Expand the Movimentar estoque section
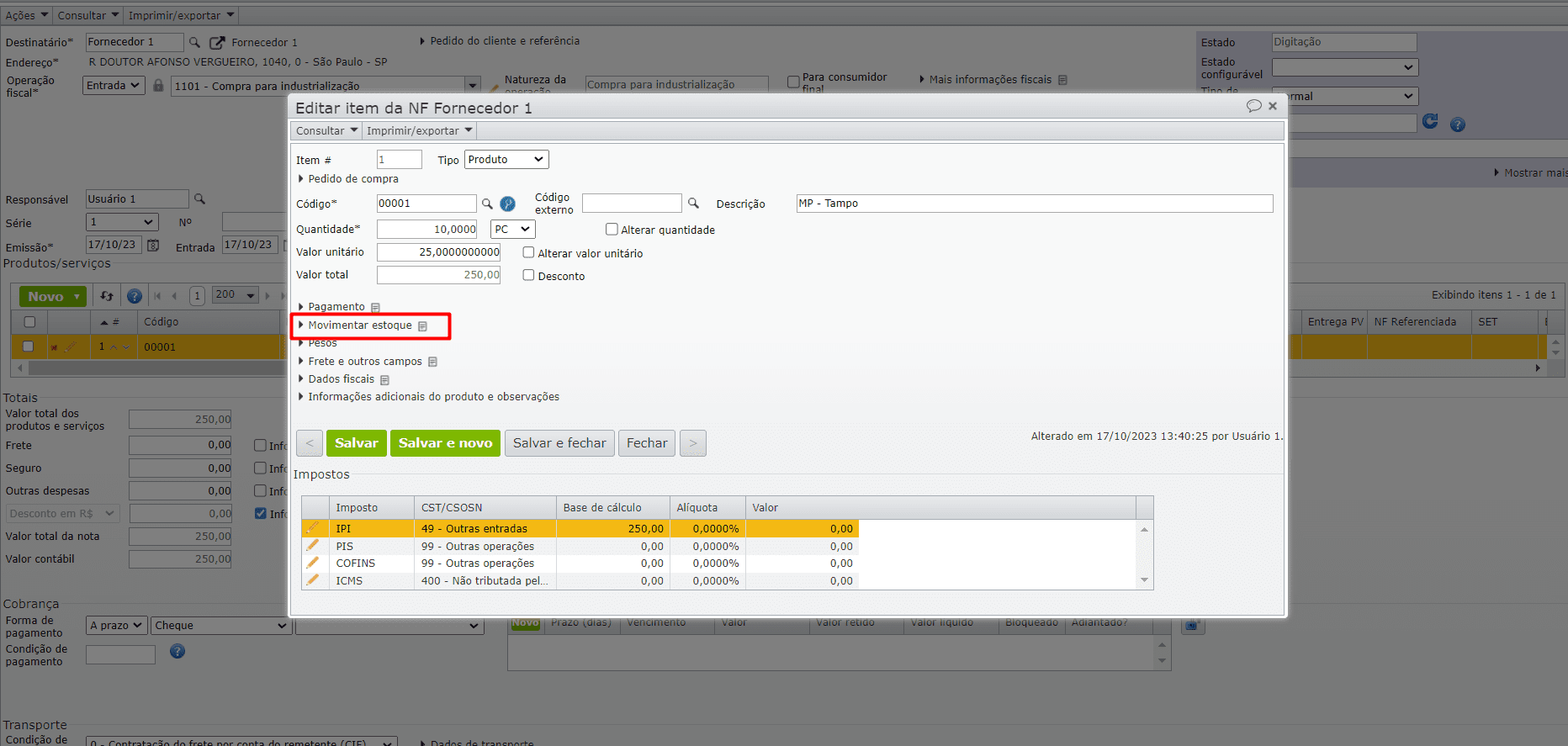Image resolution: width=1568 pixels, height=746 pixels. point(355,325)
